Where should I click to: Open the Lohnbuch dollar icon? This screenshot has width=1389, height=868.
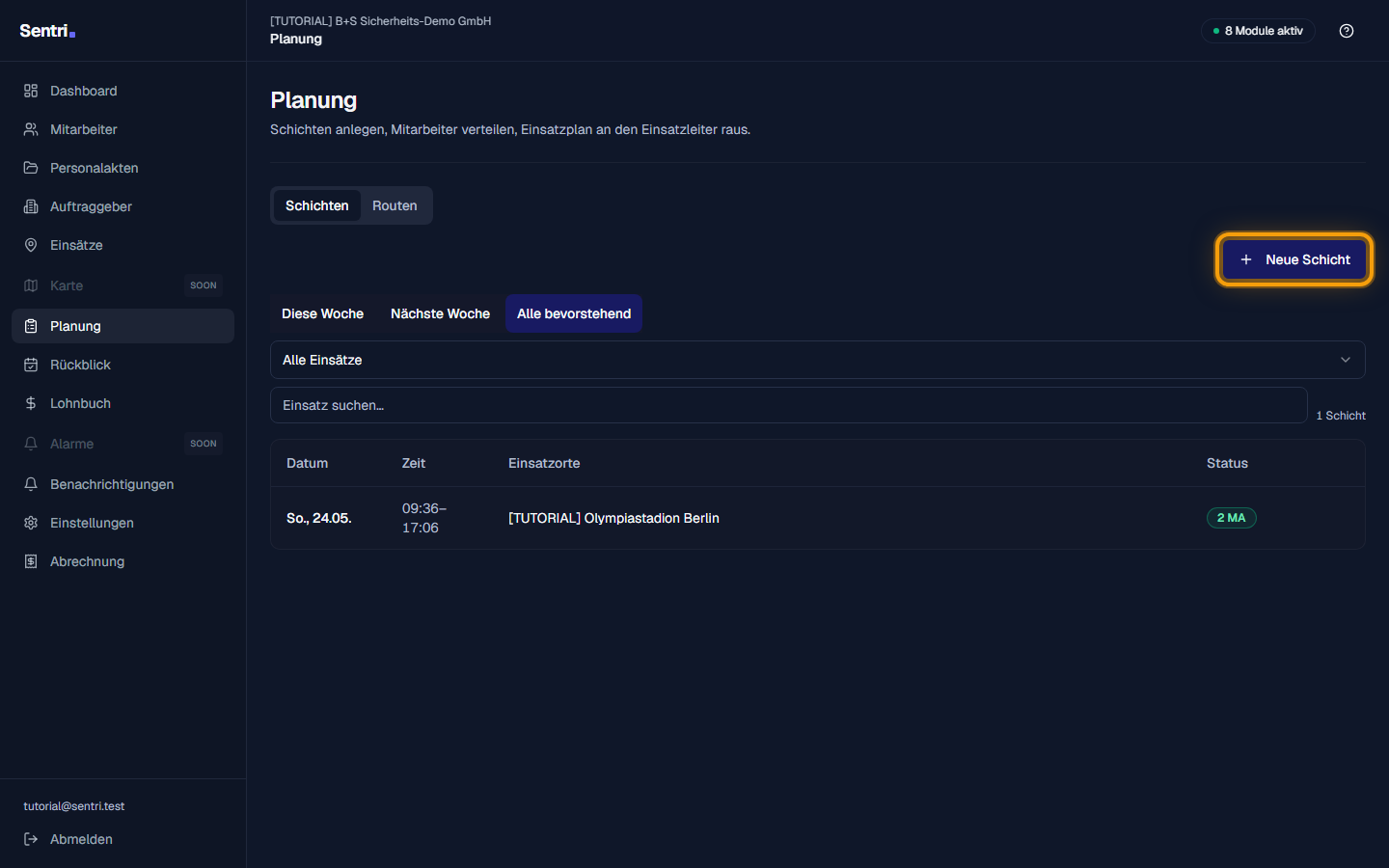(31, 403)
